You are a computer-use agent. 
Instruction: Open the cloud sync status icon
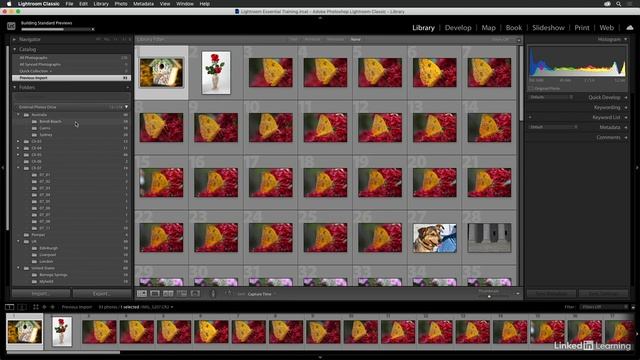tap(629, 27)
